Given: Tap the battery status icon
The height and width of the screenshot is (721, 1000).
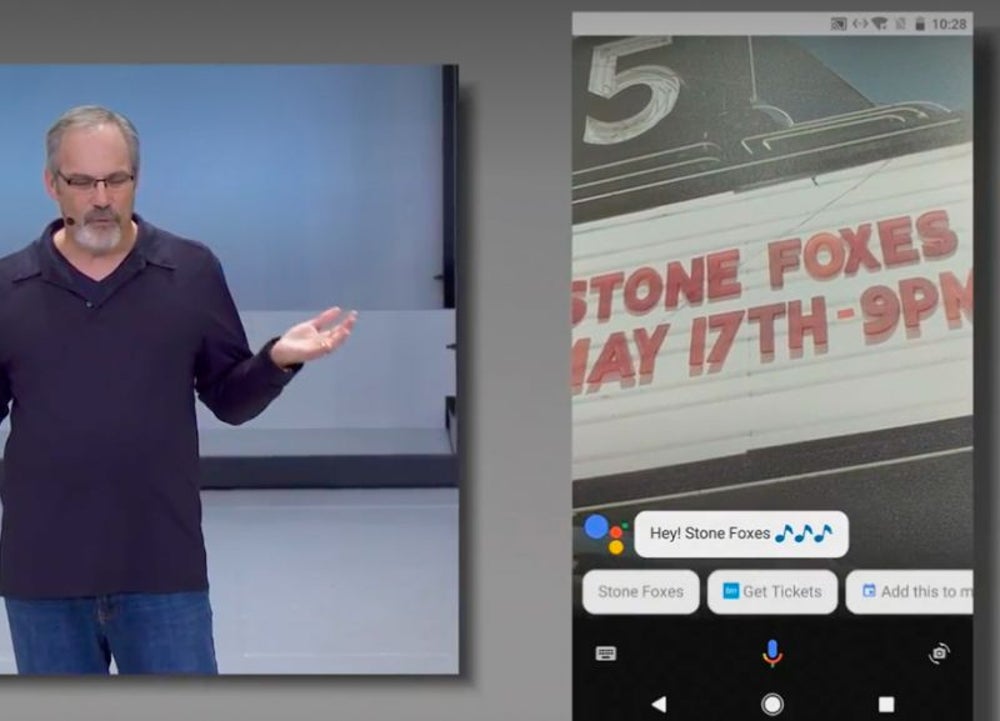Looking at the screenshot, I should click(920, 24).
